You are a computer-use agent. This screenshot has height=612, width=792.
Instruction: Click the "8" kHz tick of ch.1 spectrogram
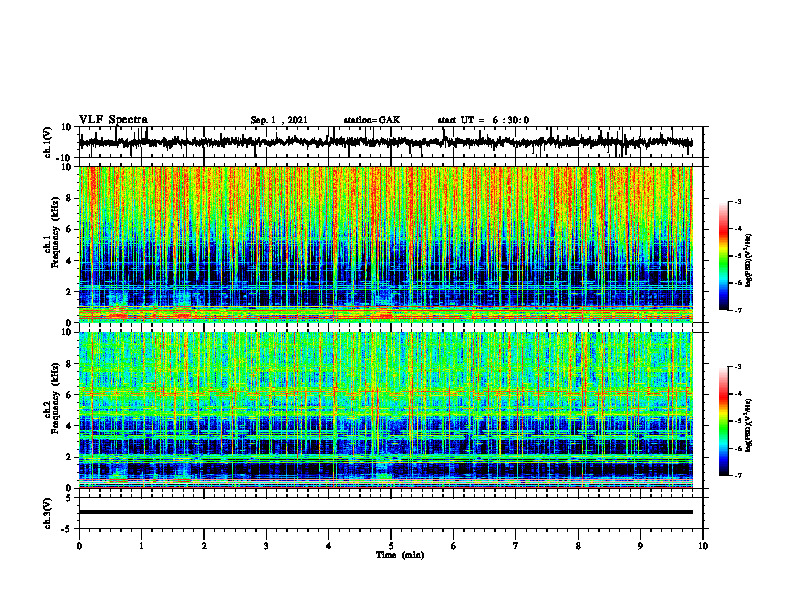click(x=69, y=198)
